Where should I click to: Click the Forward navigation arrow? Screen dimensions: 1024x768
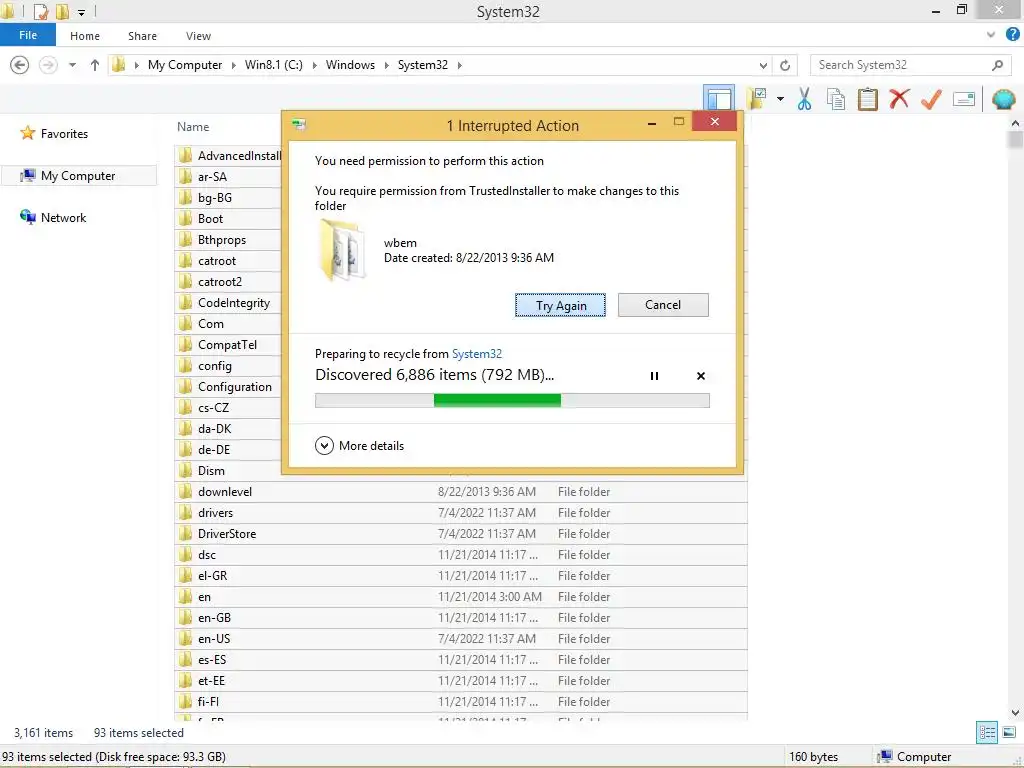pos(48,65)
